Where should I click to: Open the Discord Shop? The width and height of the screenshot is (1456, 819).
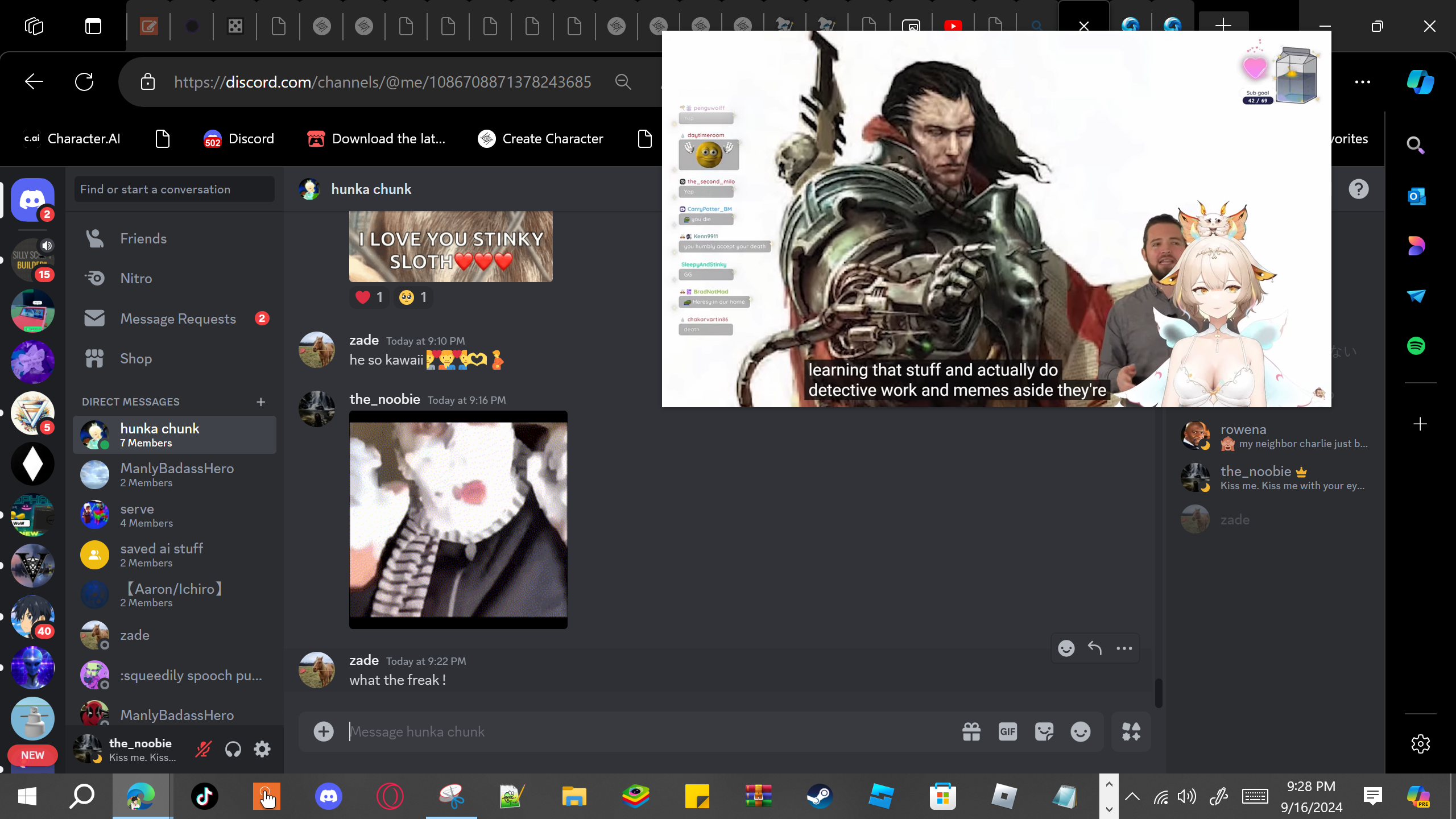coord(175,359)
